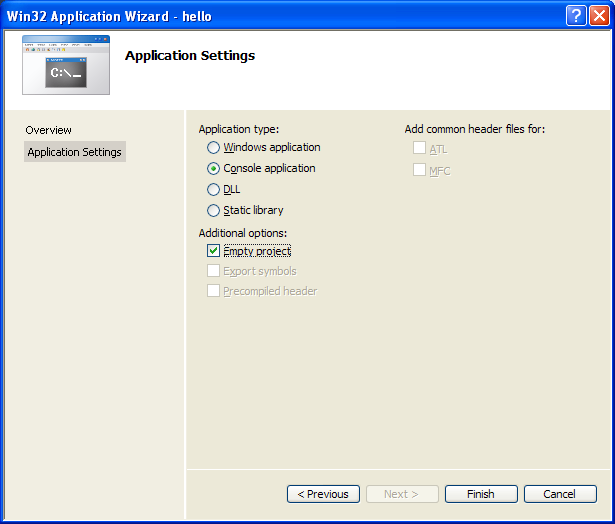Open the wizard's help question-mark button

tap(576, 16)
